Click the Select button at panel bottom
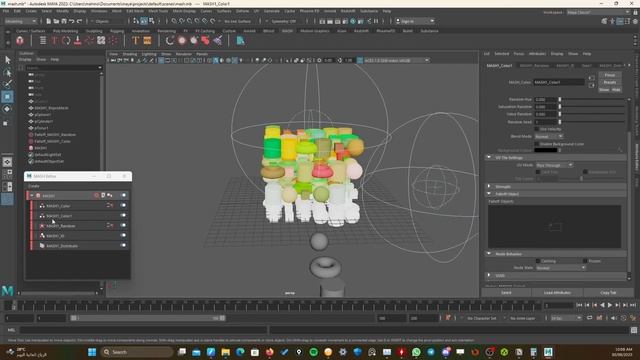640x360 pixels. tap(506, 293)
